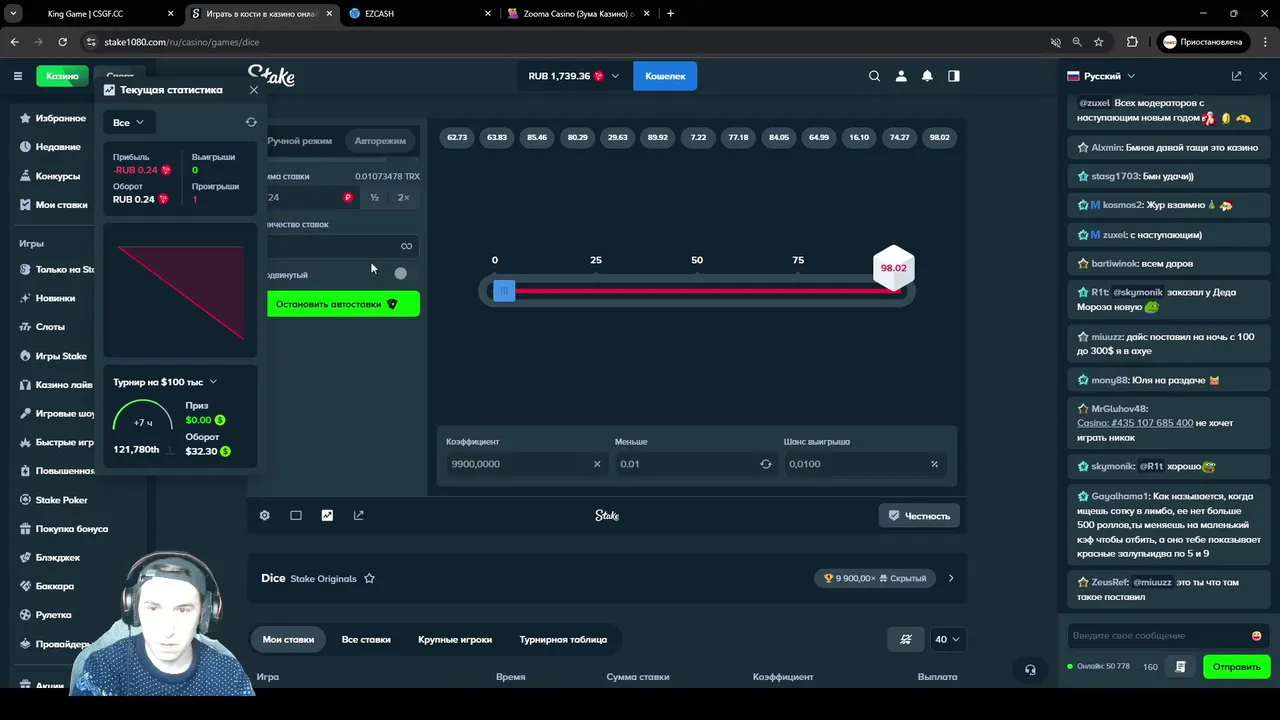Screen dimensions: 1280x720
Task: Click the 62.73 past result chip
Action: click(457, 137)
